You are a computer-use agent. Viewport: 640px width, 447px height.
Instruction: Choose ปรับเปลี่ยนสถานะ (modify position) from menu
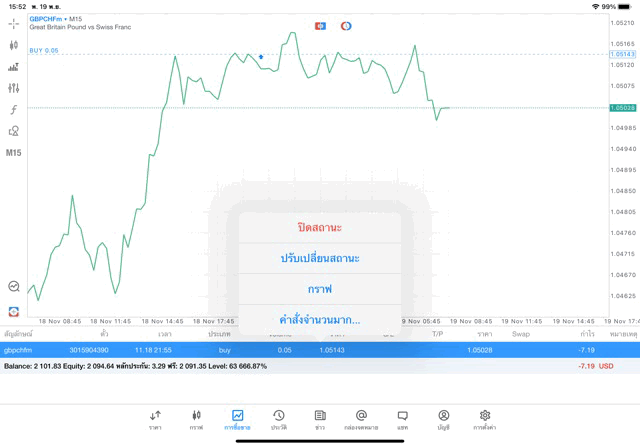click(320, 258)
